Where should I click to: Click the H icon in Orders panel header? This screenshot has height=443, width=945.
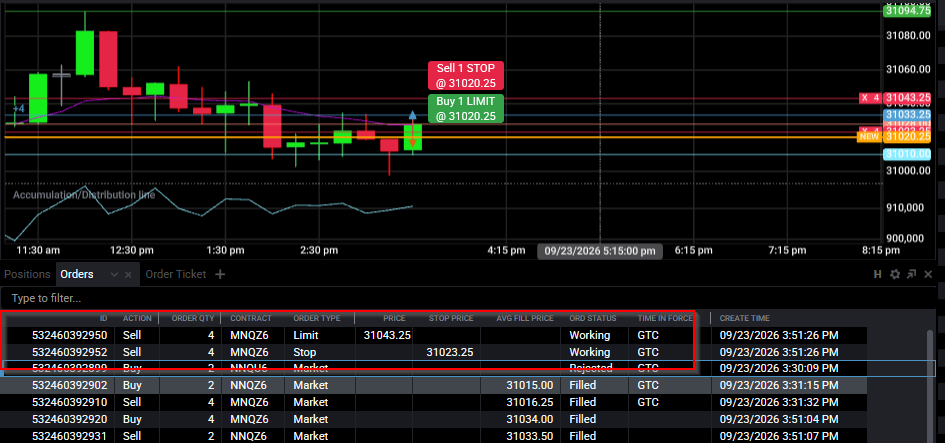point(878,274)
